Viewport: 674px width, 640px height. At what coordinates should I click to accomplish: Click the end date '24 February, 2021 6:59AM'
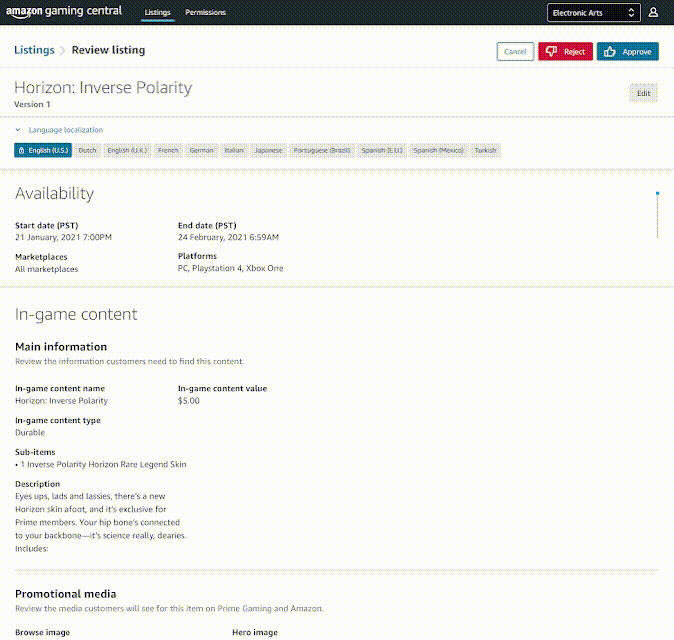[228, 237]
